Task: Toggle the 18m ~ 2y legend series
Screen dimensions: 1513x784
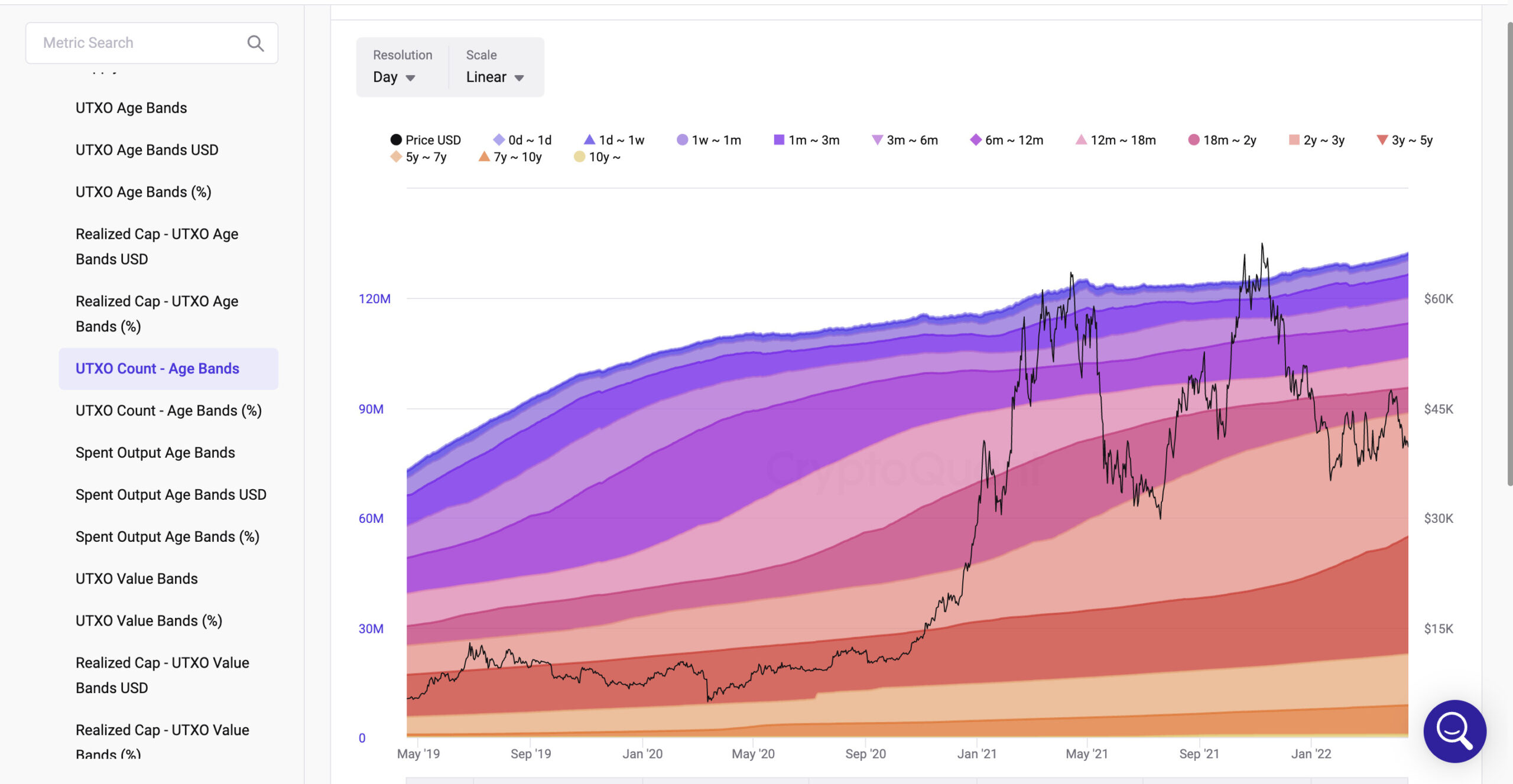Action: click(1222, 140)
